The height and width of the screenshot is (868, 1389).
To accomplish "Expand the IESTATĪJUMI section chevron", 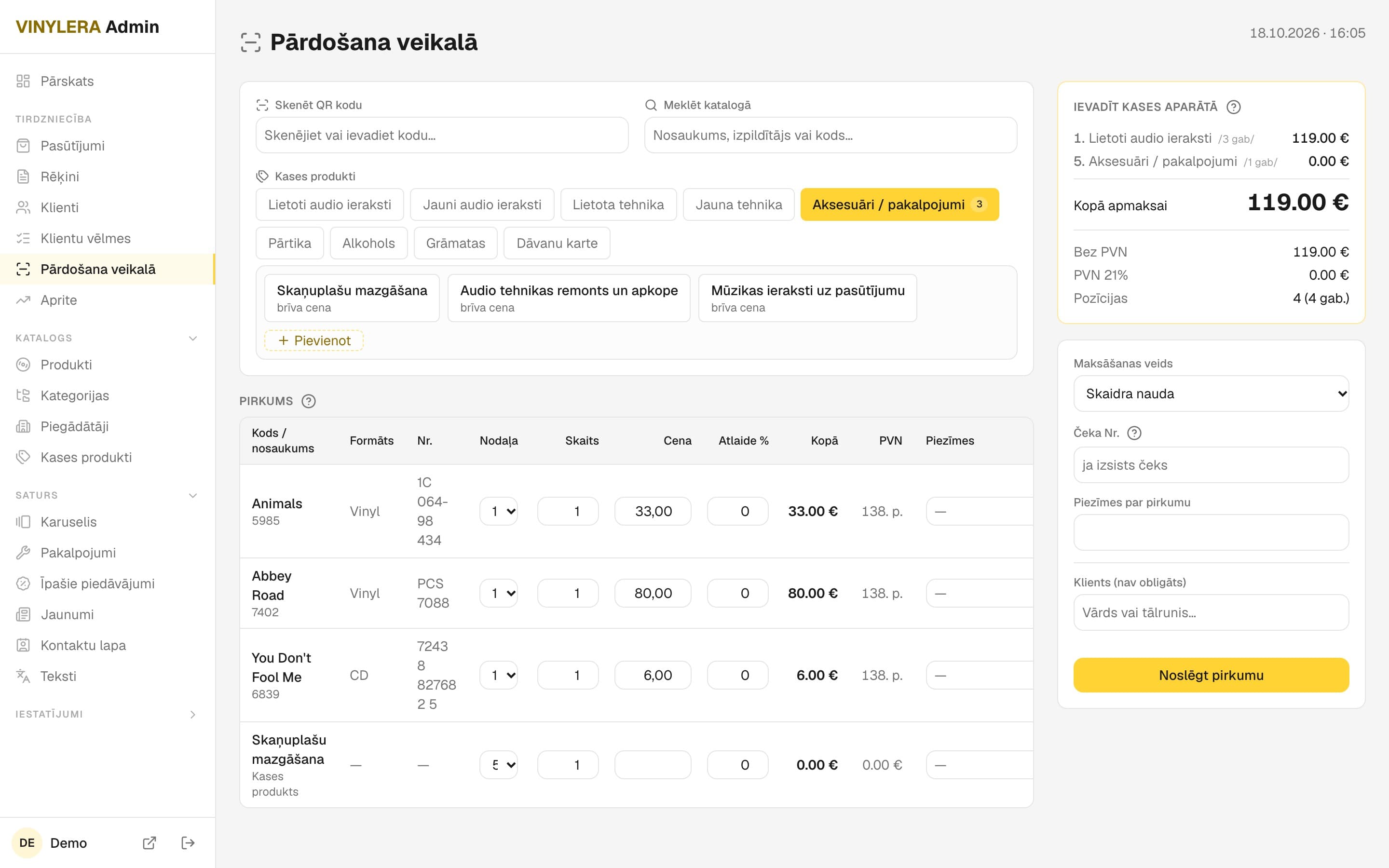I will 193,715.
